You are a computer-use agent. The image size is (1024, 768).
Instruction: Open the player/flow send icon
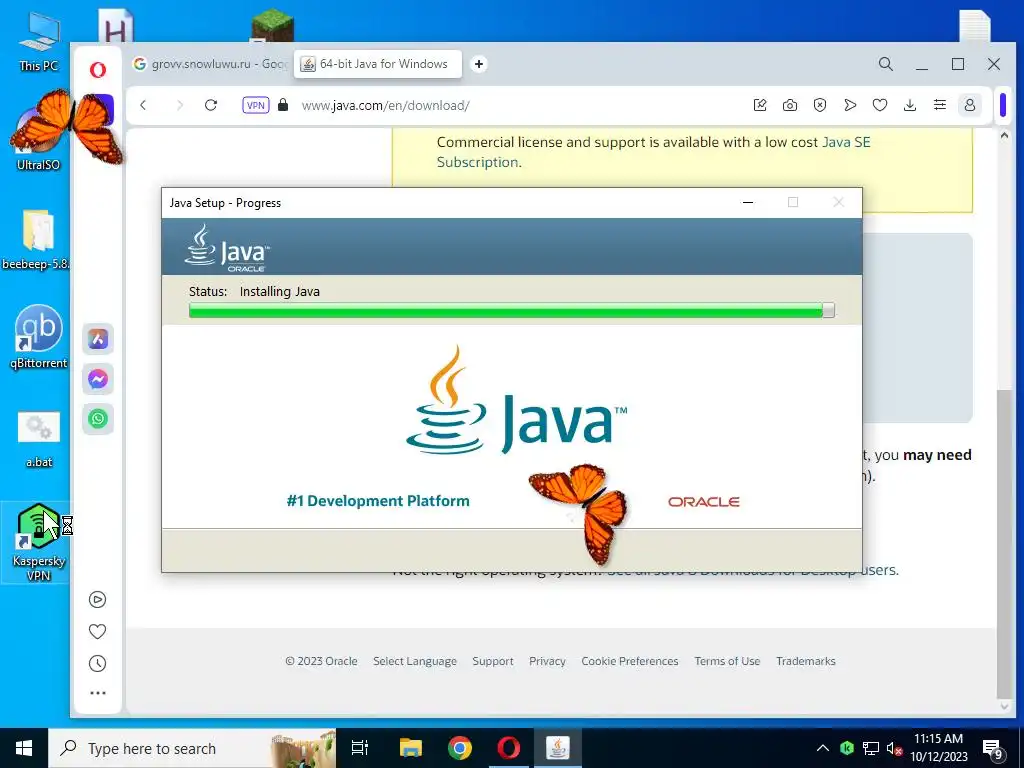coord(850,105)
